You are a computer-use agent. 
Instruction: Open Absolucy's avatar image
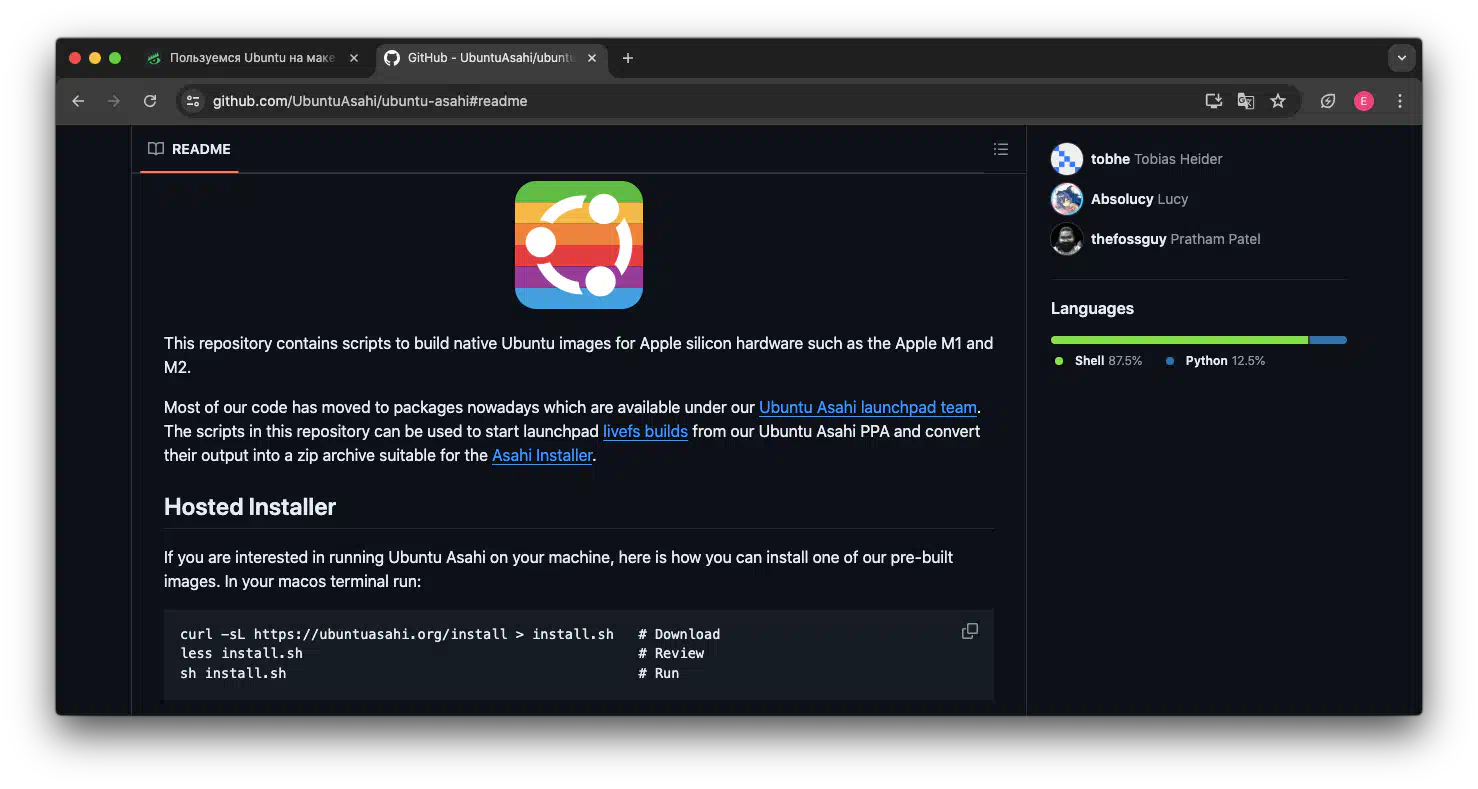click(1067, 199)
